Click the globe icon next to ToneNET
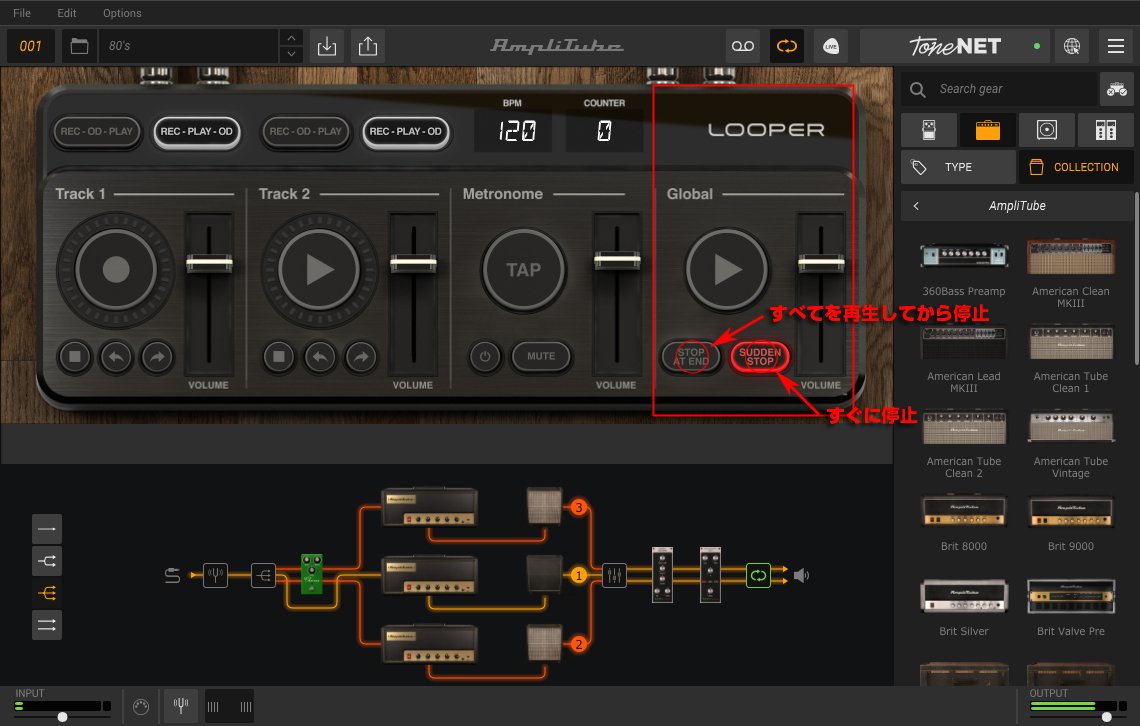 pos(1072,47)
